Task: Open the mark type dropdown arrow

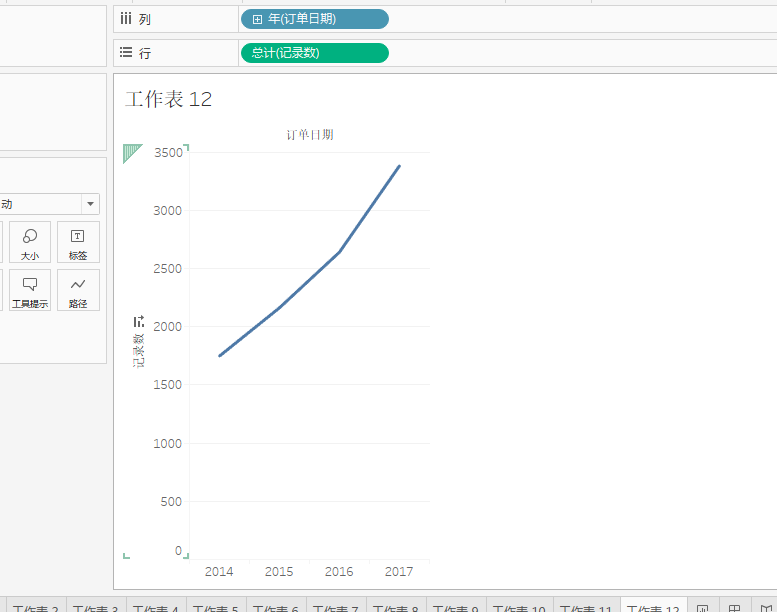Action: (x=90, y=204)
